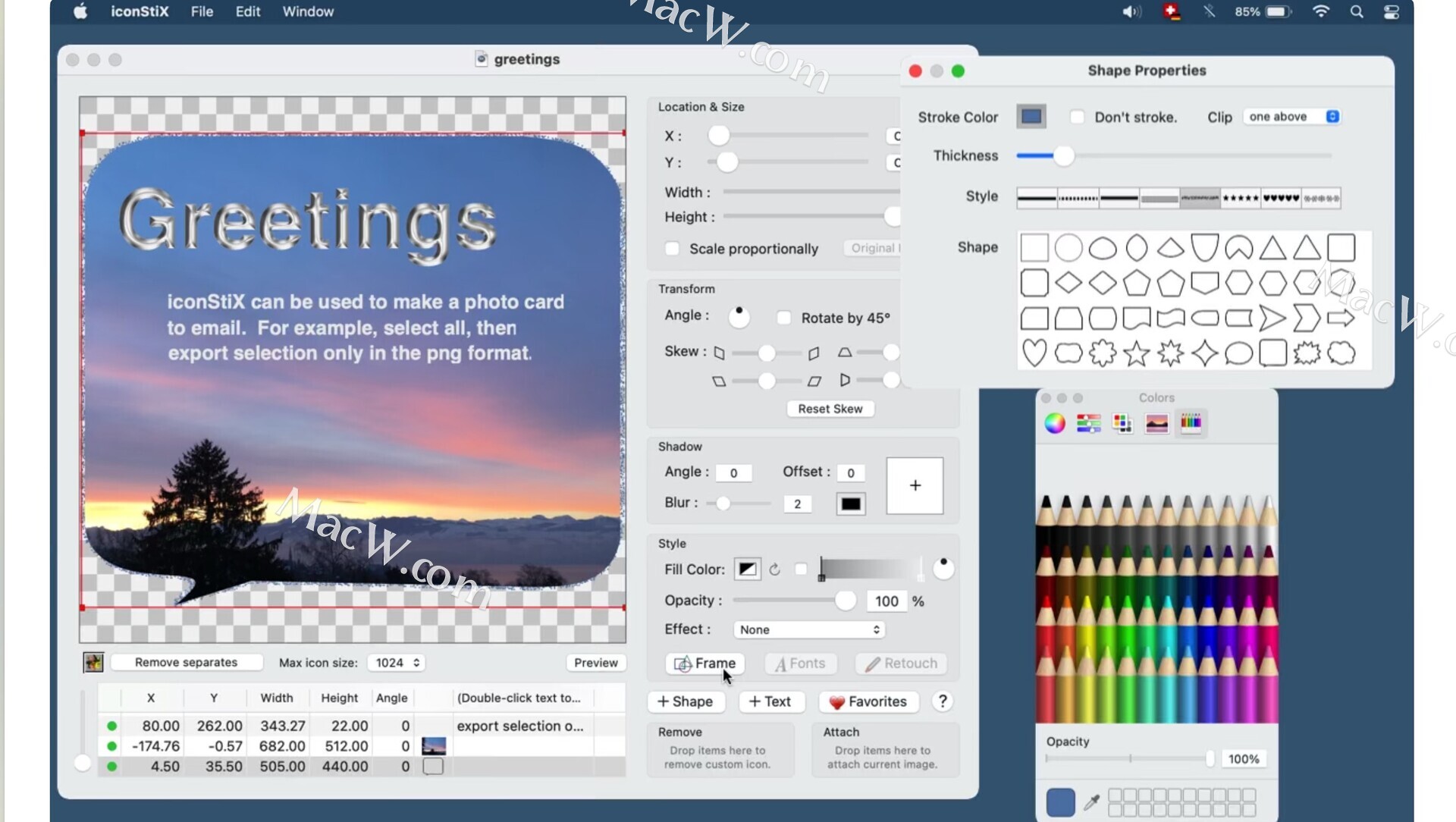Choose the cloud shape in the Shape grid
The height and width of the screenshot is (822, 1456).
coord(1341,353)
